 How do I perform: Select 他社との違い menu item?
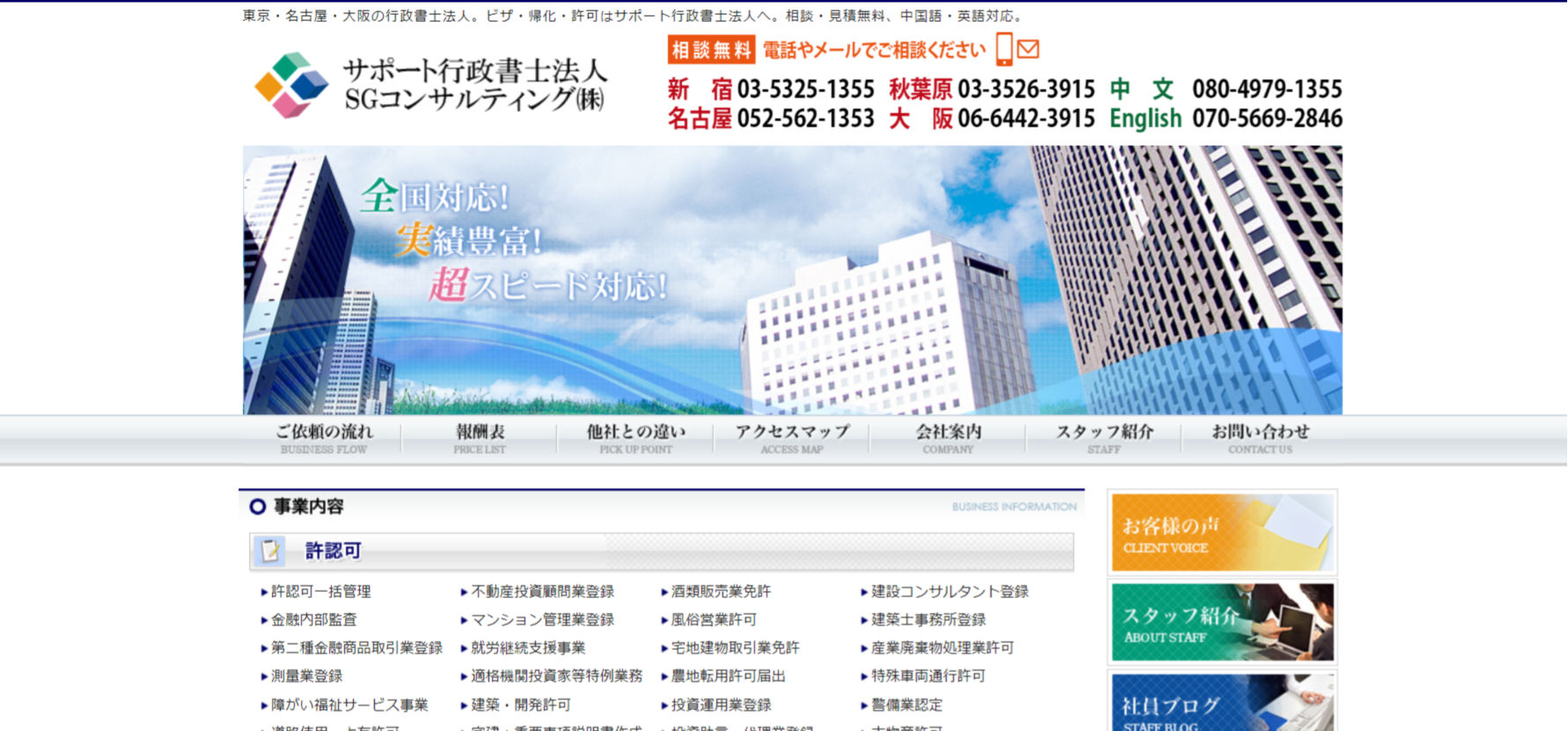point(635,438)
